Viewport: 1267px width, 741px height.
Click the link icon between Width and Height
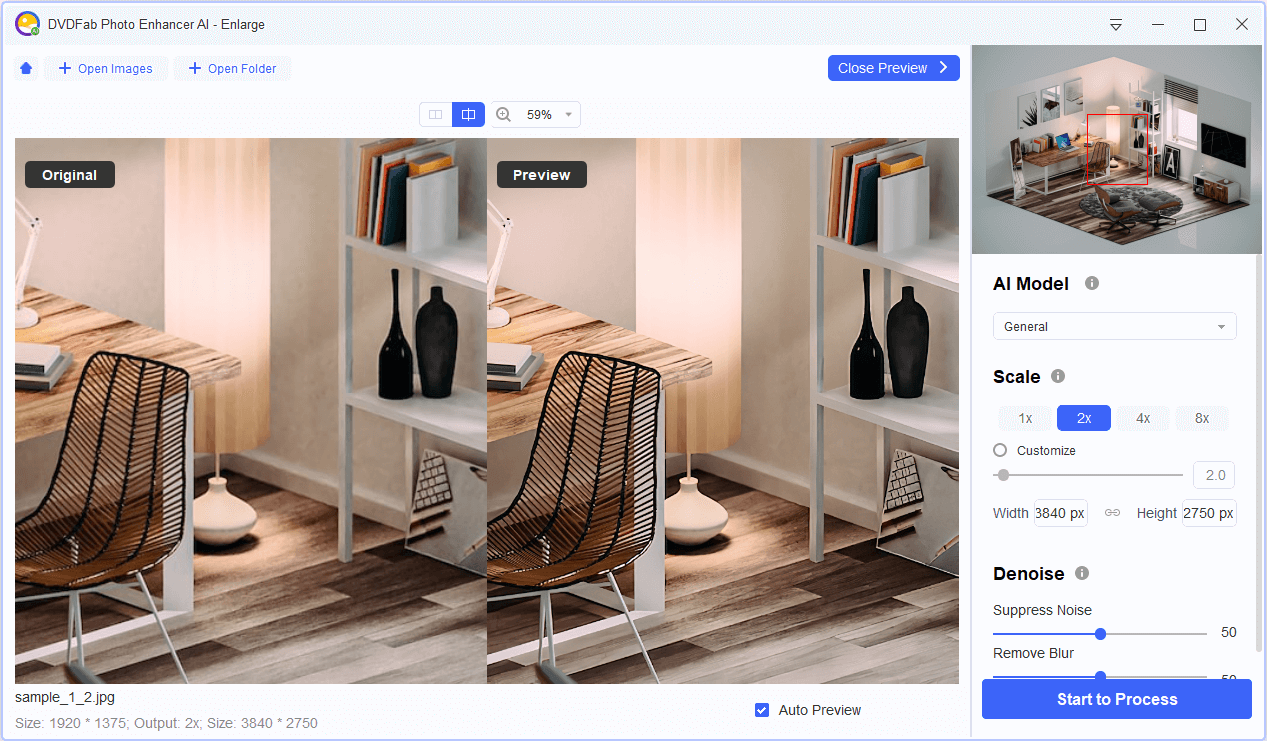1112,512
